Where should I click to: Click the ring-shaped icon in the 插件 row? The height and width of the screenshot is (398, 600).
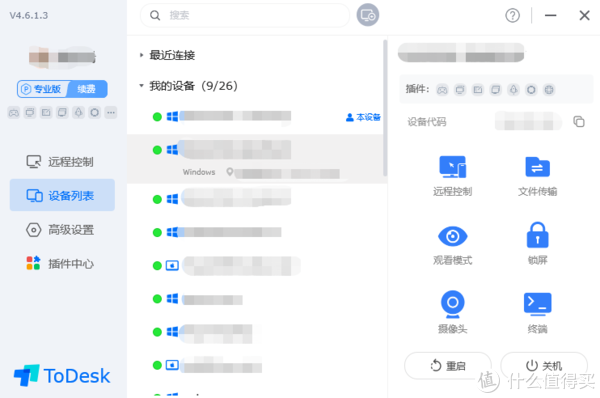click(531, 90)
